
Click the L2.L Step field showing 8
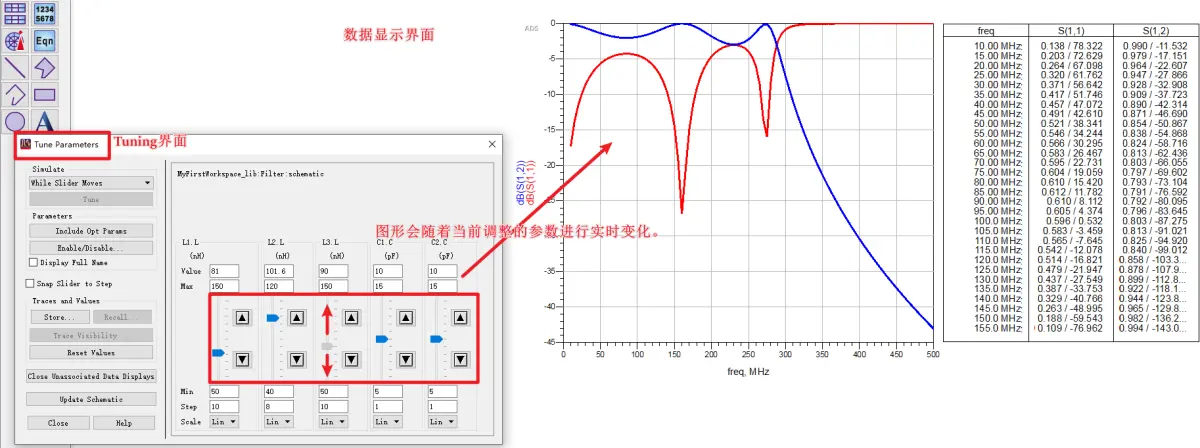[279, 407]
